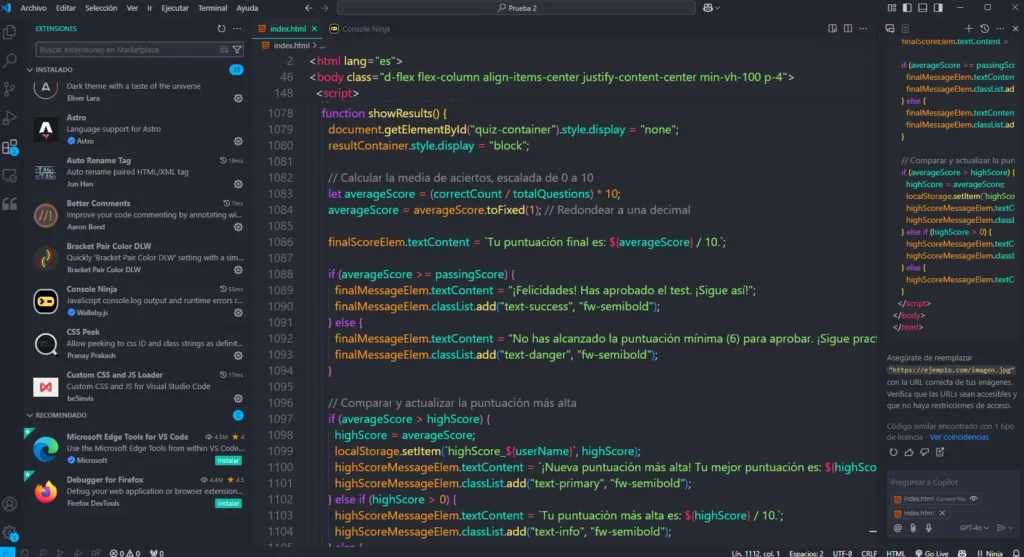Open the Source Control view
The height and width of the screenshot is (557, 1024).
(10, 90)
